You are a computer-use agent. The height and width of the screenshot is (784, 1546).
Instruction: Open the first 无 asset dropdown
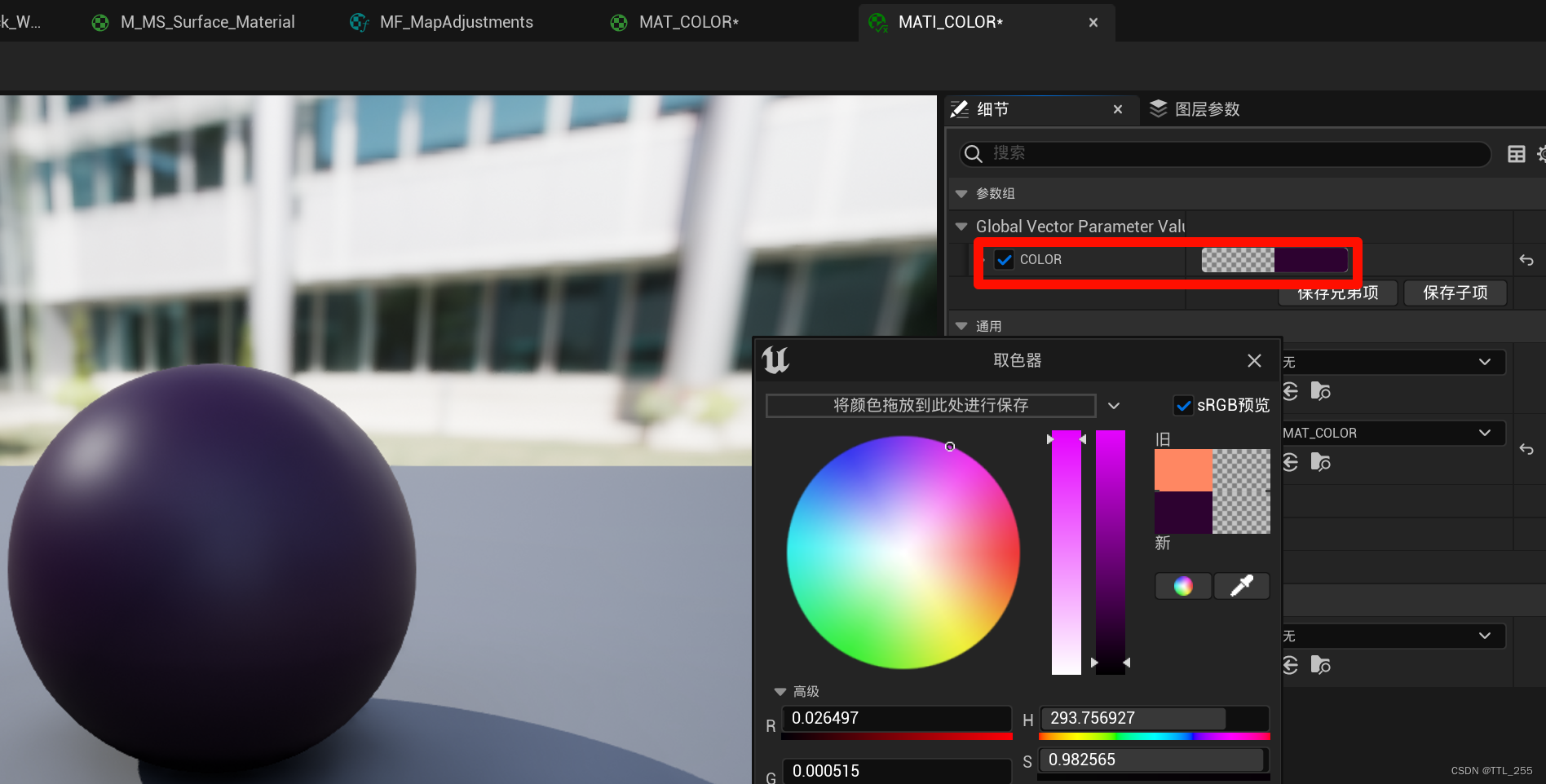[1393, 362]
